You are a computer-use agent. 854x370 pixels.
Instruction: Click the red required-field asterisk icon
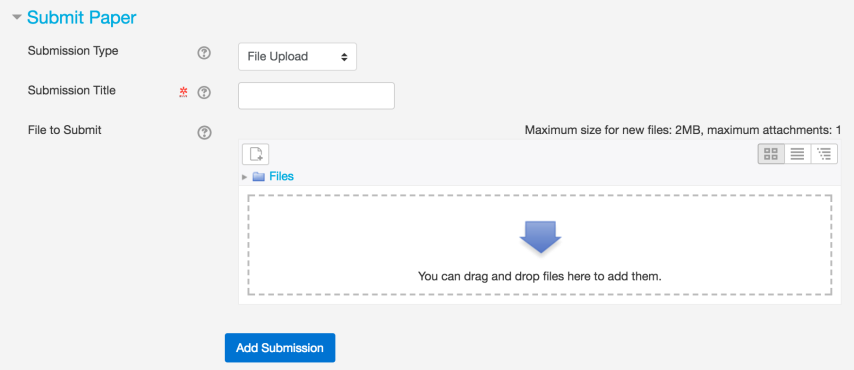pyautogui.click(x=184, y=93)
